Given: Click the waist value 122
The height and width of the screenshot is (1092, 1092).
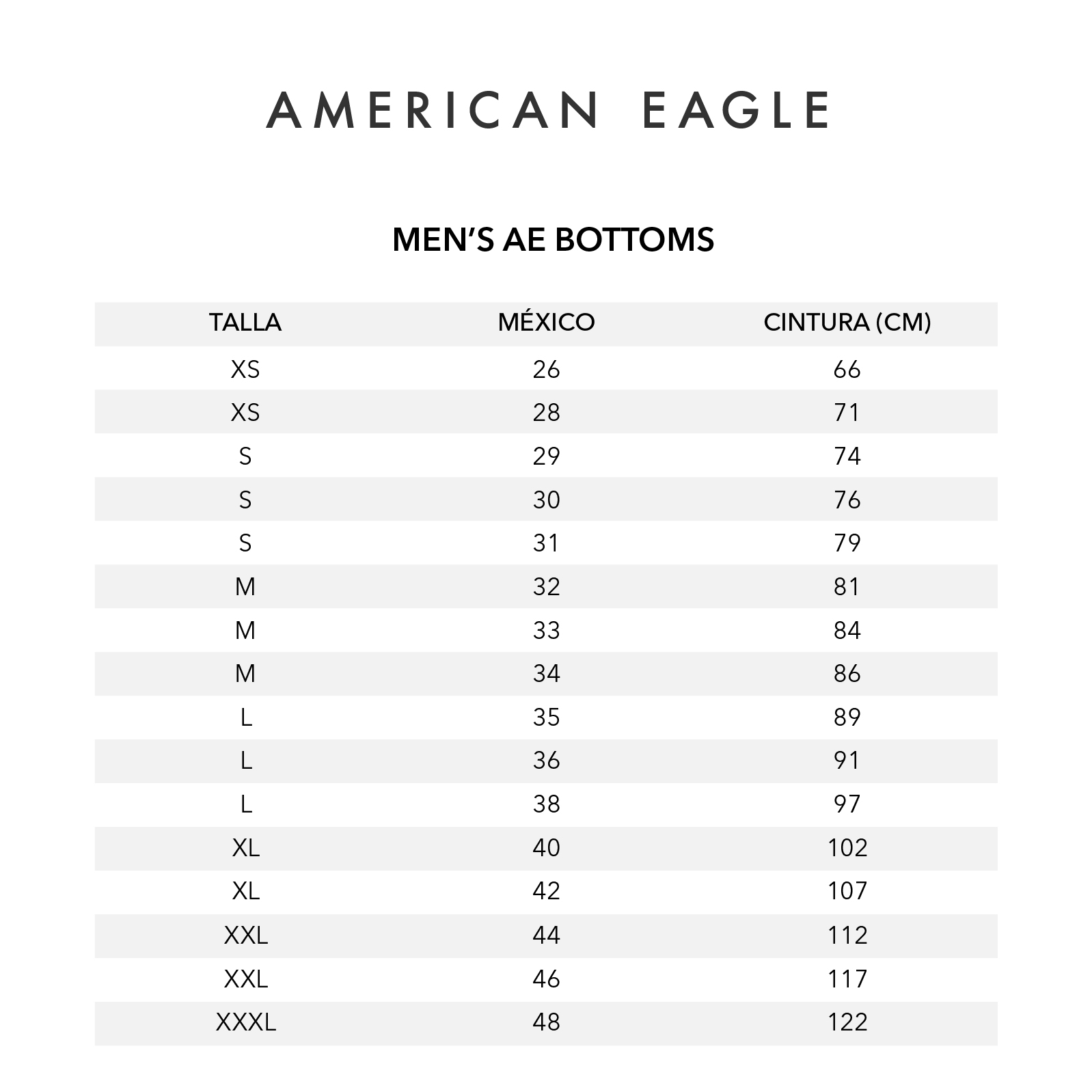Looking at the screenshot, I should tap(847, 1022).
